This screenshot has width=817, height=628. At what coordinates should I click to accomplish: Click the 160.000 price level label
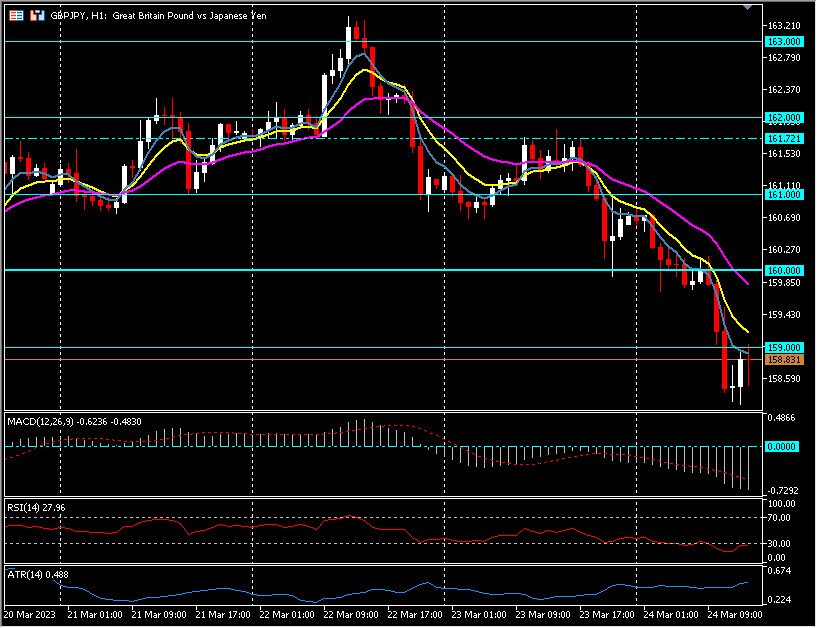point(782,270)
